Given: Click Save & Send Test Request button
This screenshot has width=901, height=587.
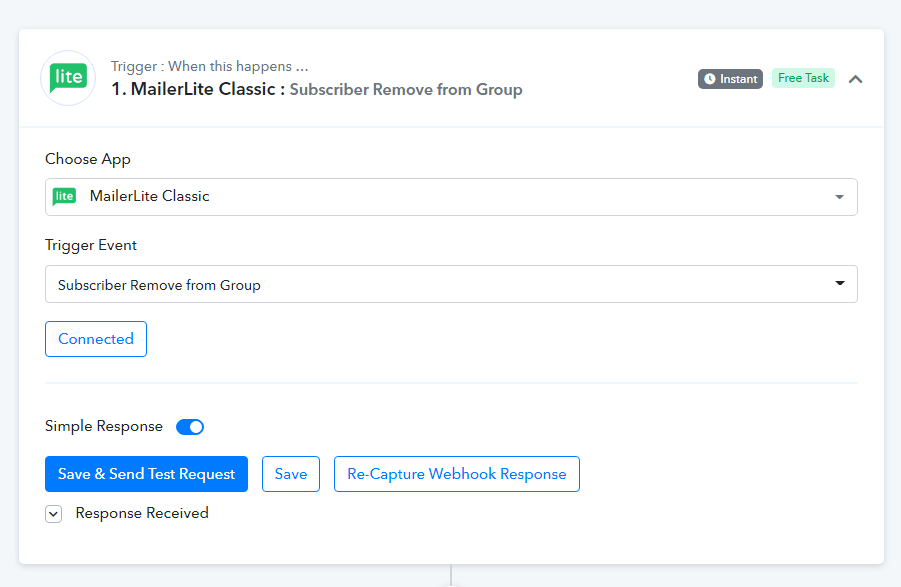Looking at the screenshot, I should coord(147,474).
